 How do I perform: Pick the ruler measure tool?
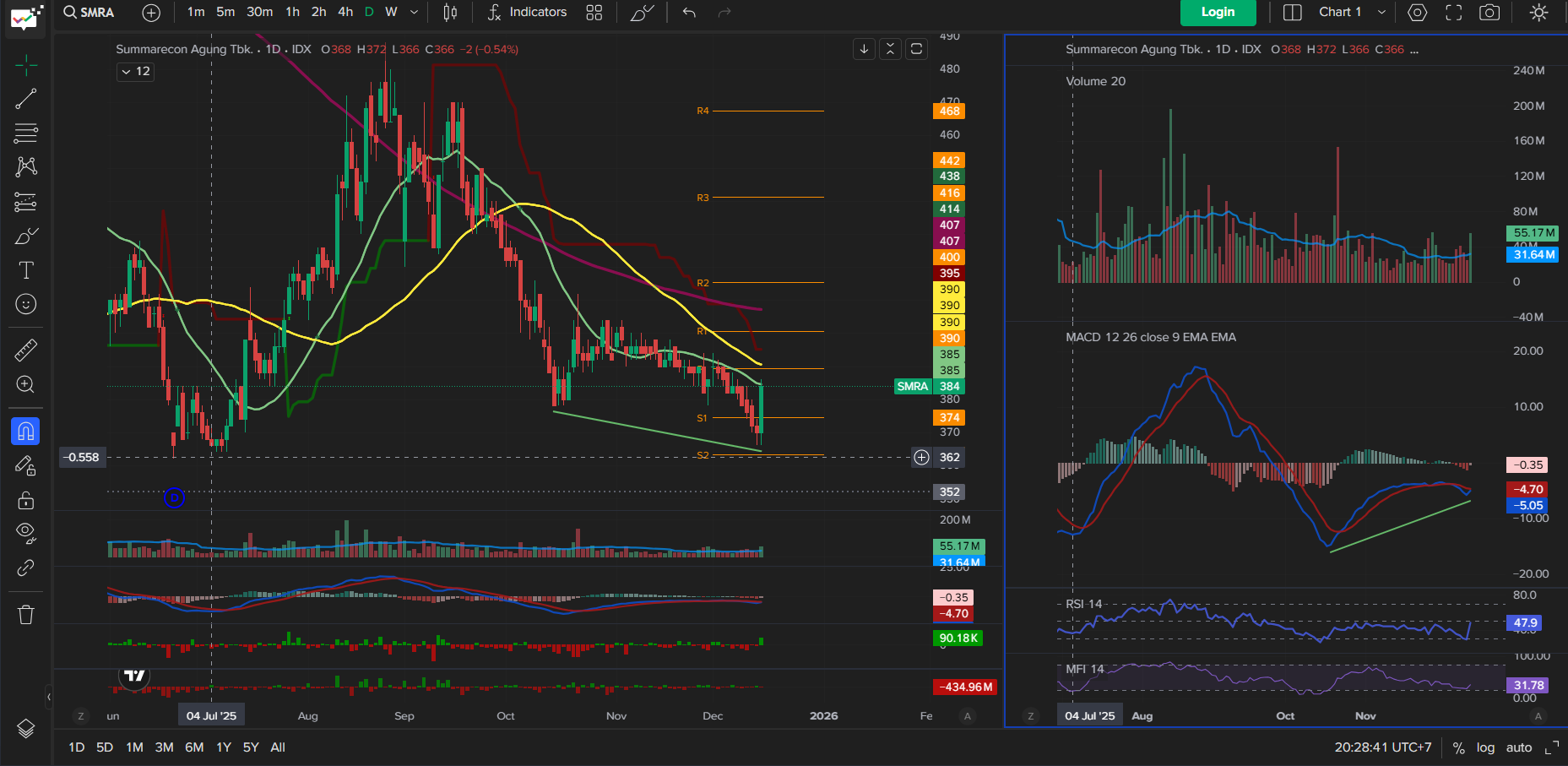pos(26,350)
